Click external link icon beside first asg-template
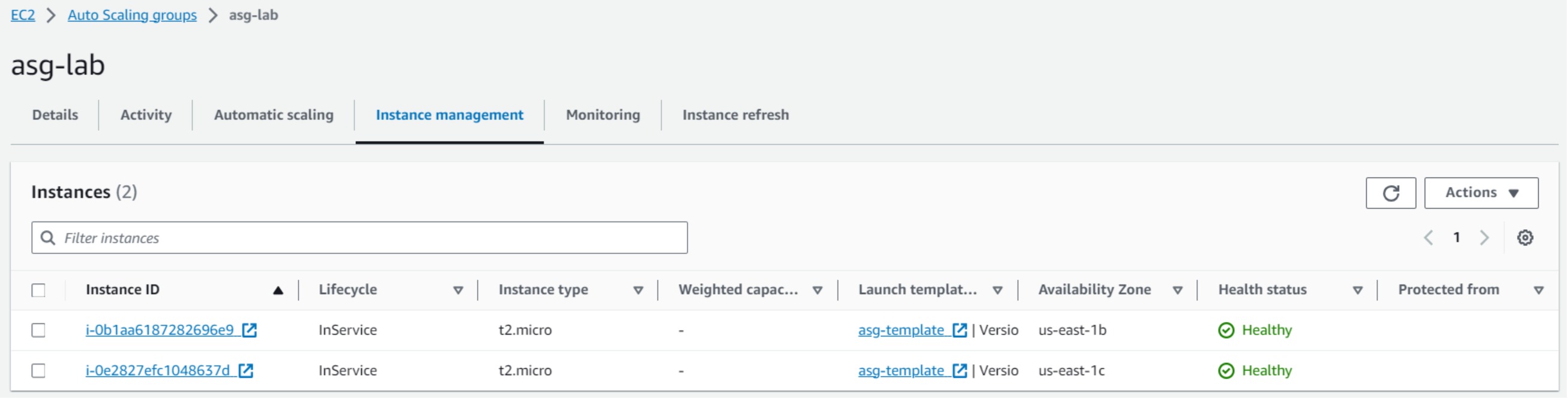Image resolution: width=1568 pixels, height=399 pixels. [960, 330]
